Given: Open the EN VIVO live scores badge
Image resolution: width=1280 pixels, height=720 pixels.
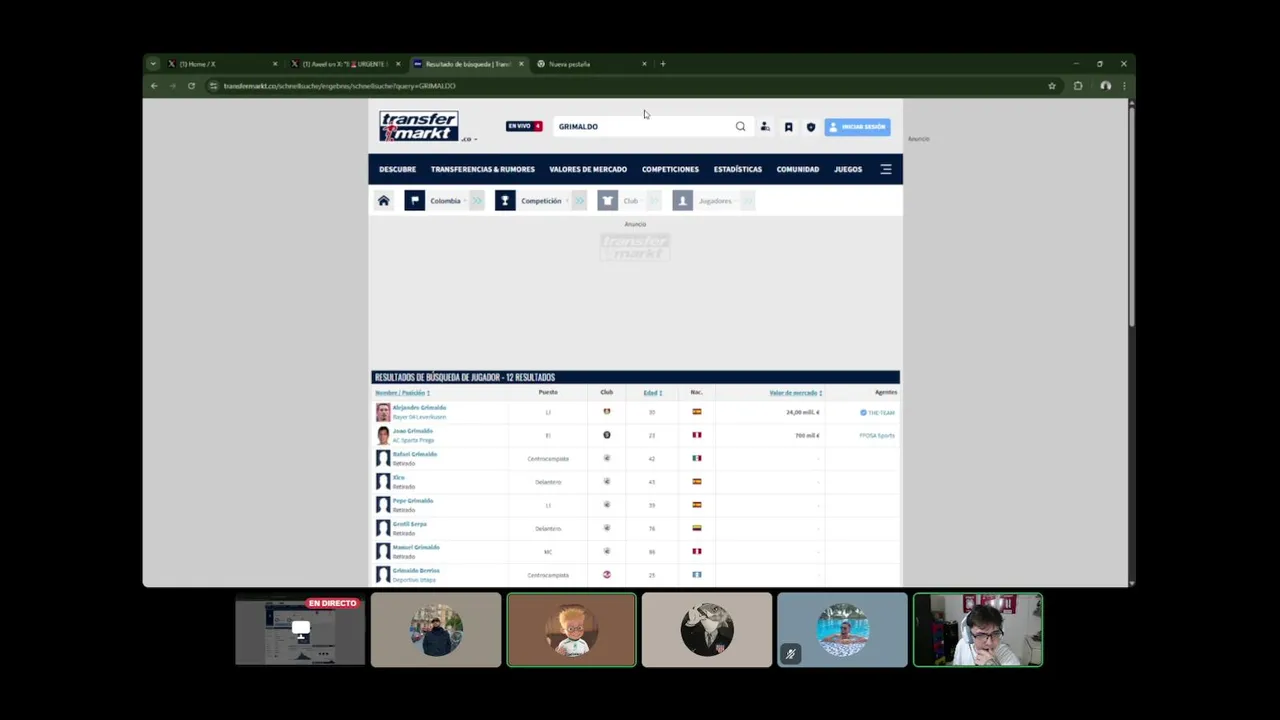Looking at the screenshot, I should (524, 126).
